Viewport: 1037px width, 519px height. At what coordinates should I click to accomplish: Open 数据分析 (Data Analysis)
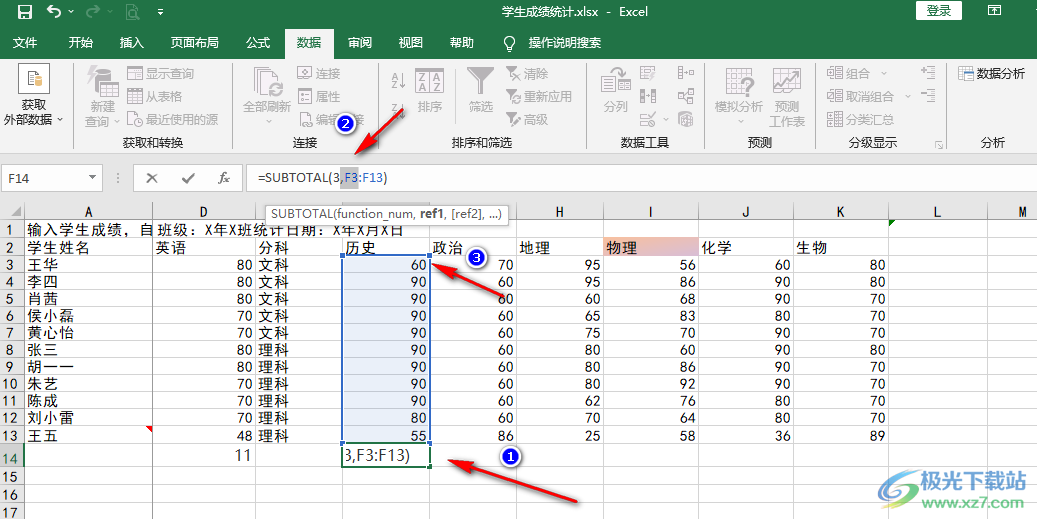(991, 74)
